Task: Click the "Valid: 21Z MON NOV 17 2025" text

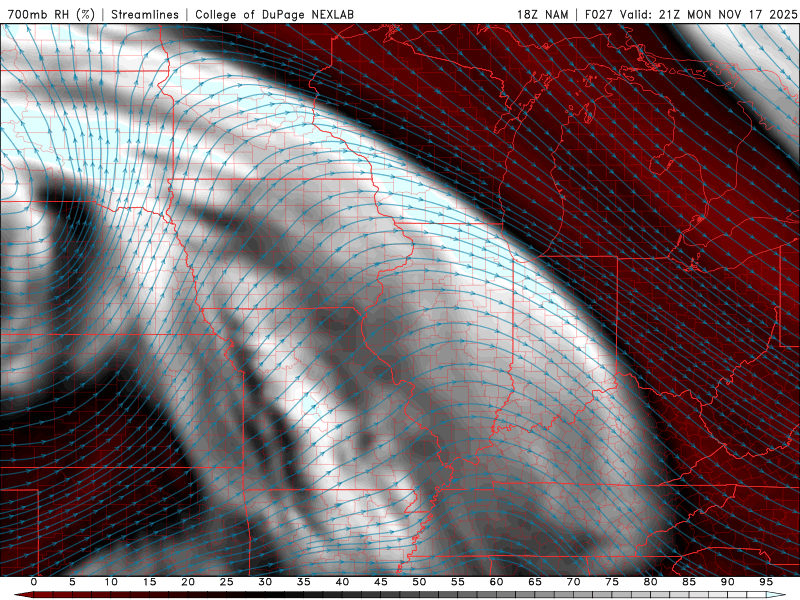Action: [708, 14]
